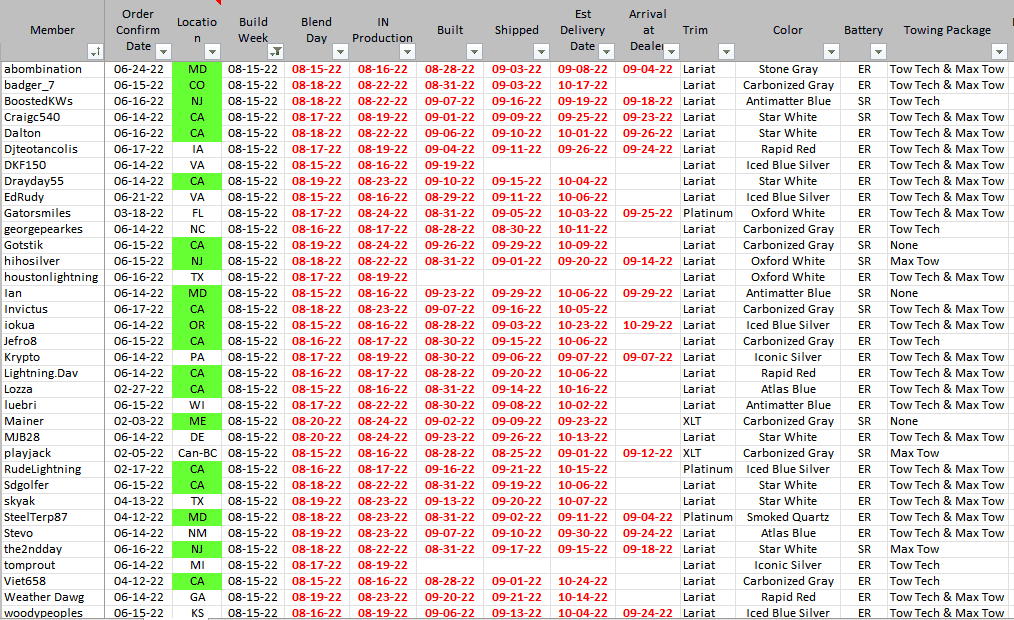1014x620 pixels.
Task: Open the Member column sort button
Action: (95, 51)
